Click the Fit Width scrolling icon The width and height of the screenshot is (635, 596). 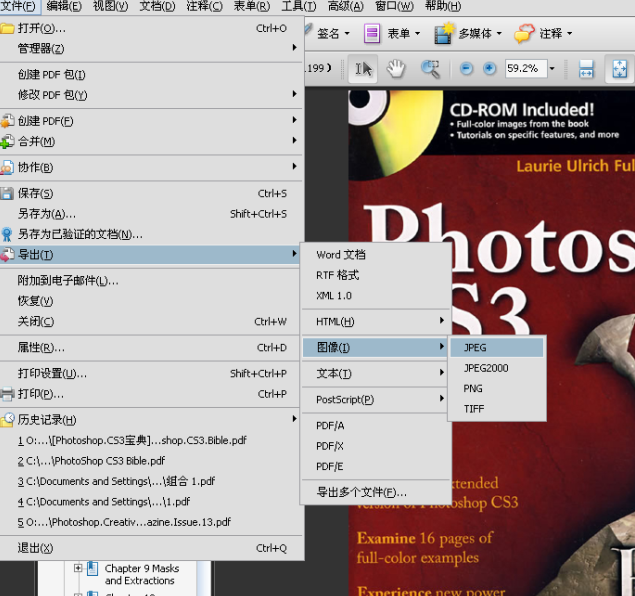point(586,69)
